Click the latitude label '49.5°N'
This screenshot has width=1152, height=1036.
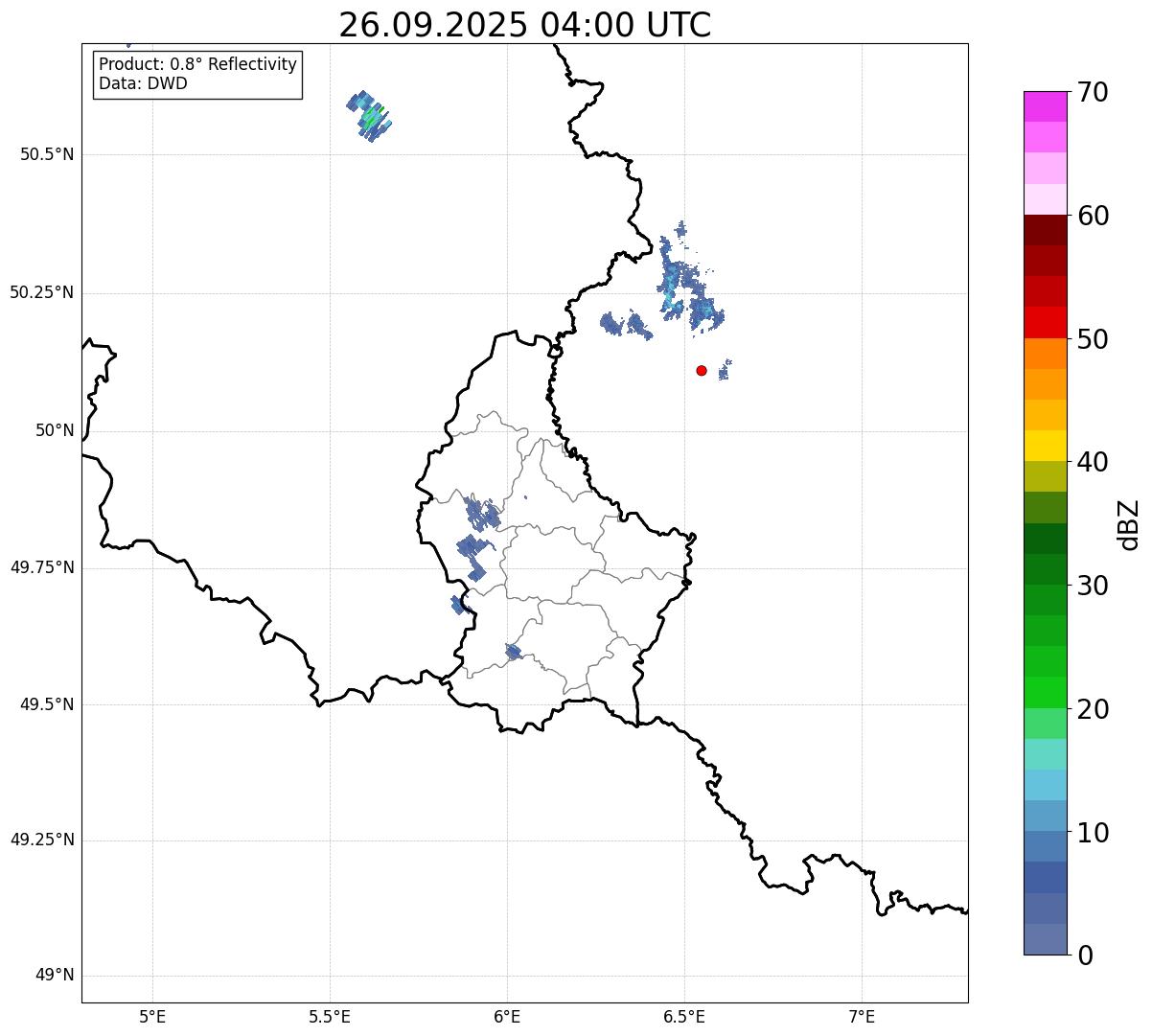(47, 704)
